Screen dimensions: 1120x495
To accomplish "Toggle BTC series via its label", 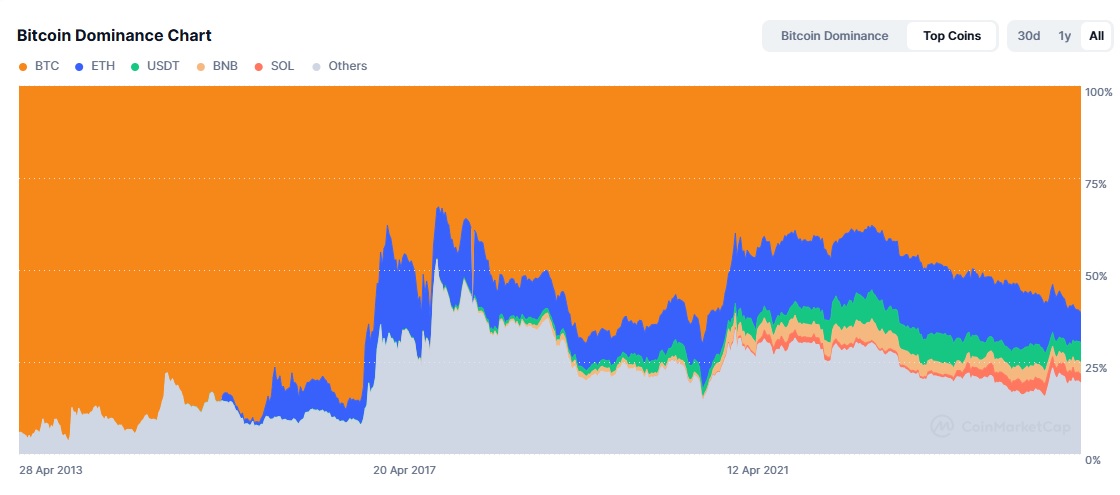I will [x=46, y=66].
